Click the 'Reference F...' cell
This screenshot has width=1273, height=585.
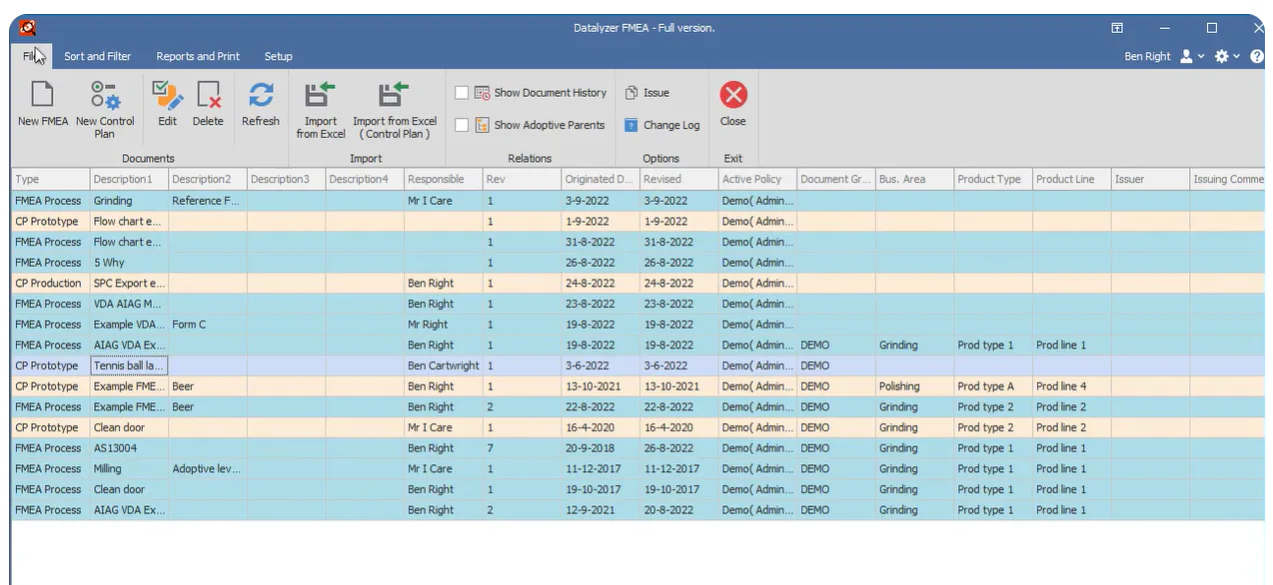click(208, 201)
